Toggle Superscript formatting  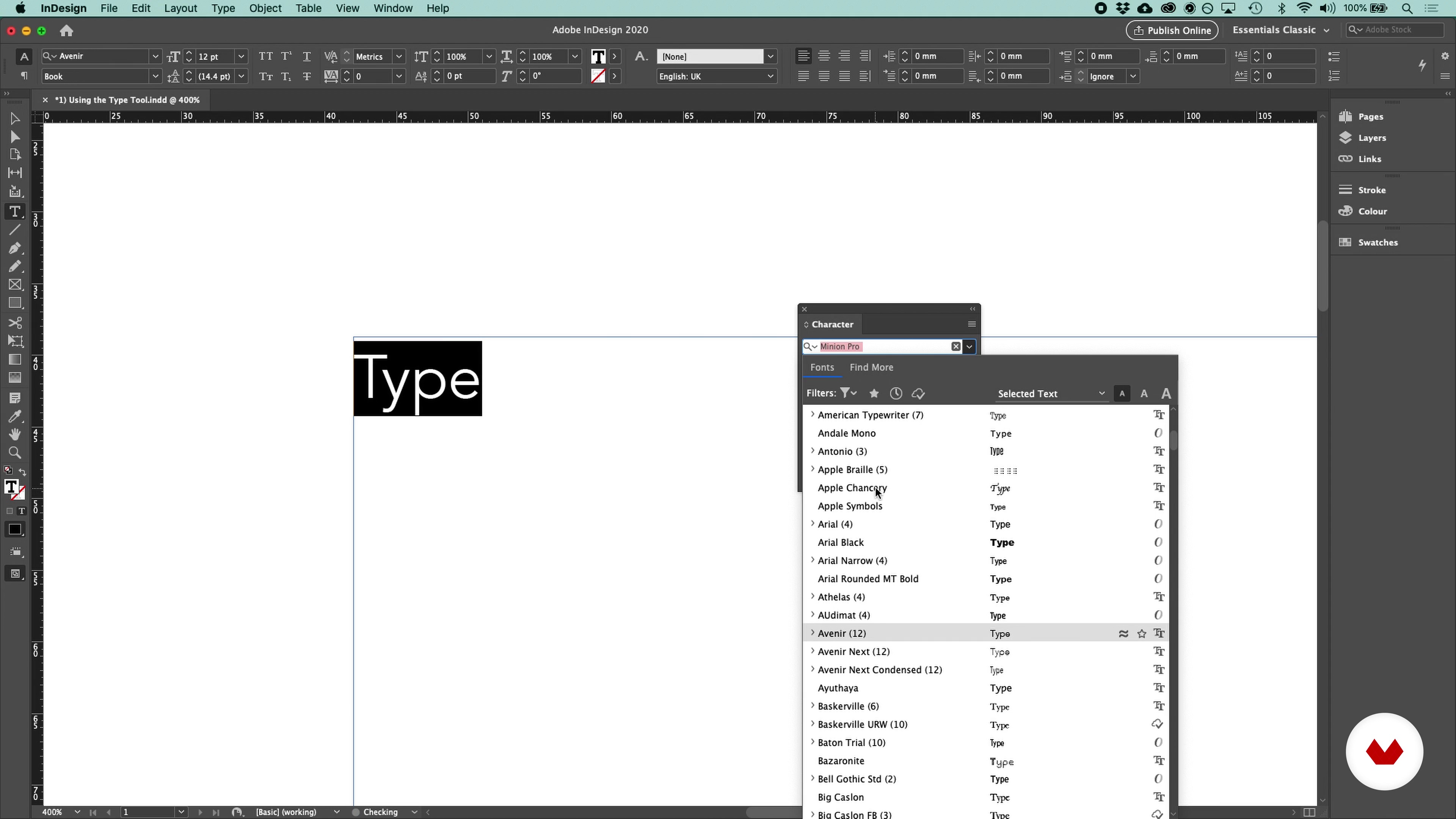[x=287, y=56]
